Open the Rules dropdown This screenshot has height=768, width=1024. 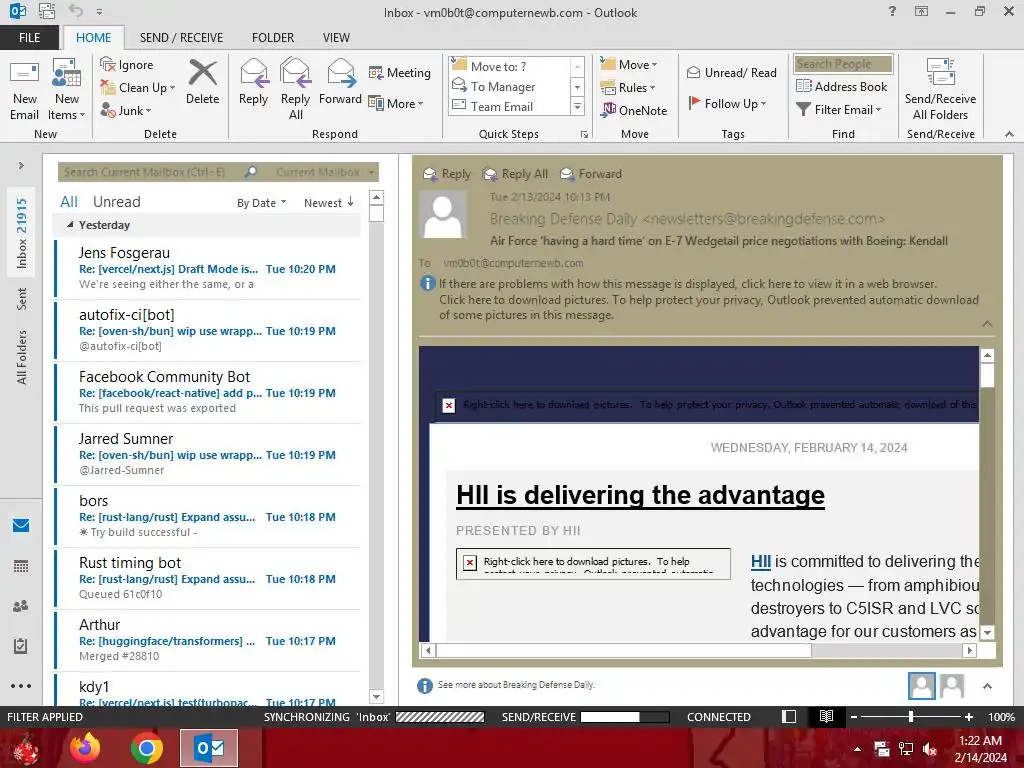[x=628, y=88]
